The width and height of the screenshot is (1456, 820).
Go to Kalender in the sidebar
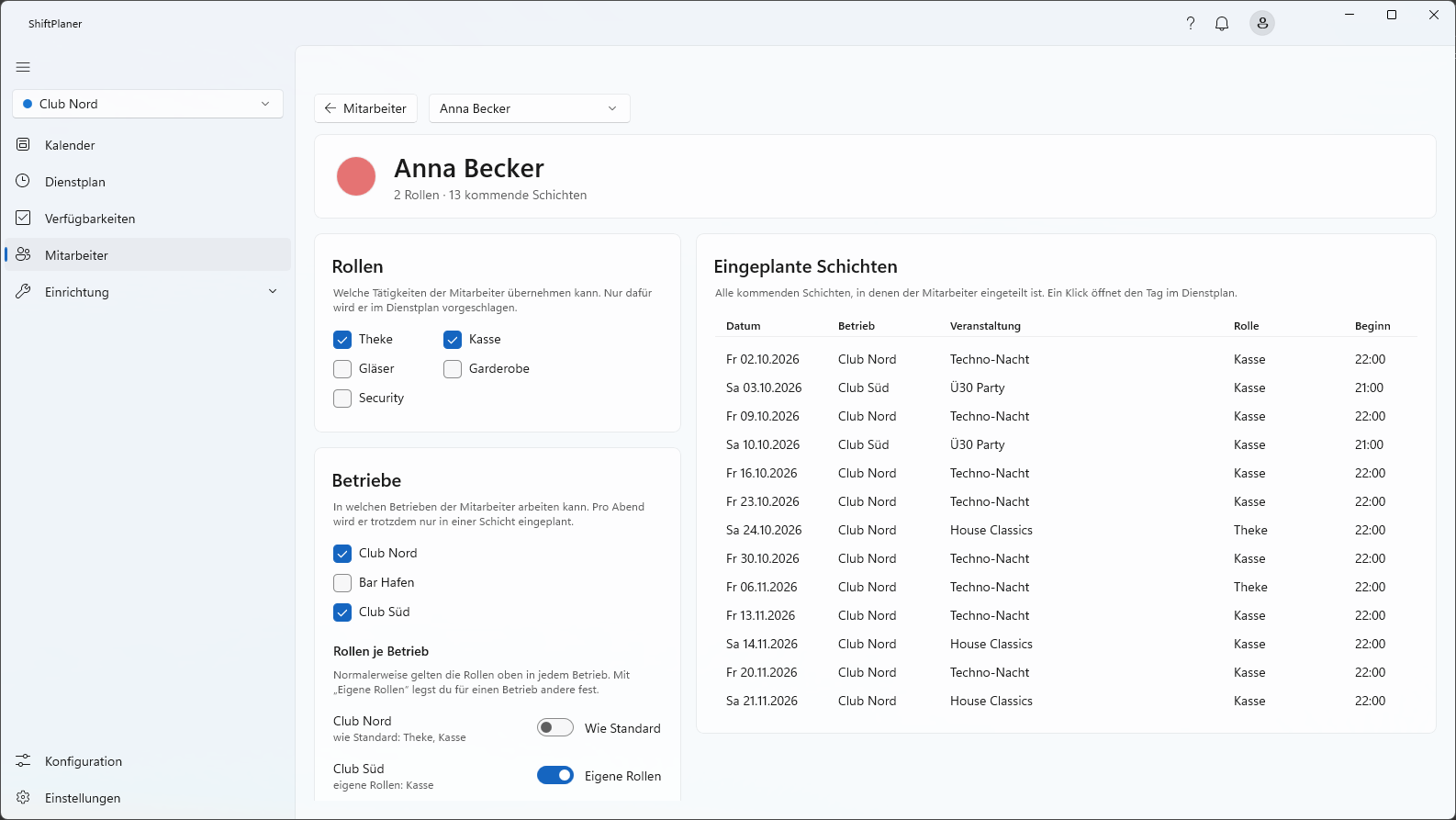(x=148, y=144)
